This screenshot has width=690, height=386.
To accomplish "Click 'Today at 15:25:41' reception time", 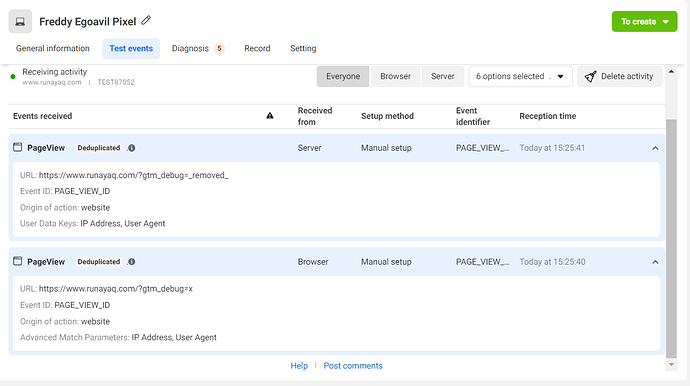I will tap(552, 148).
